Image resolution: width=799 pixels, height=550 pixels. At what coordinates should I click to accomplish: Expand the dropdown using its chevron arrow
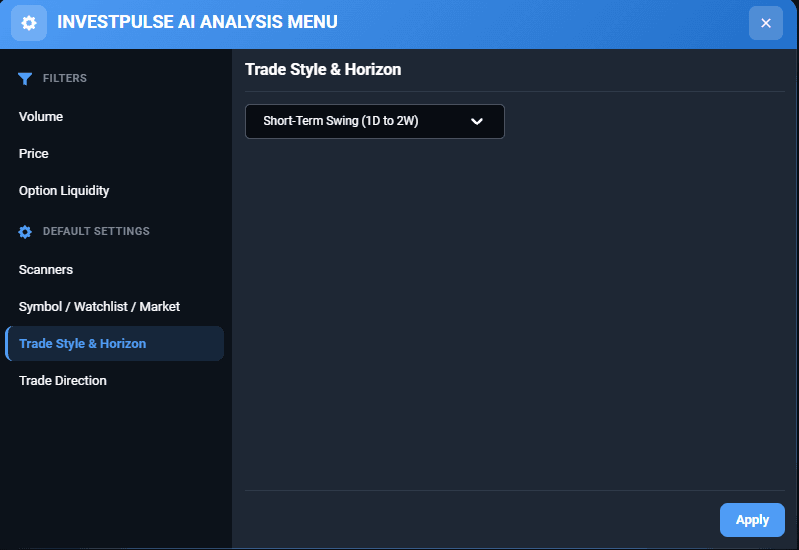[x=477, y=121]
